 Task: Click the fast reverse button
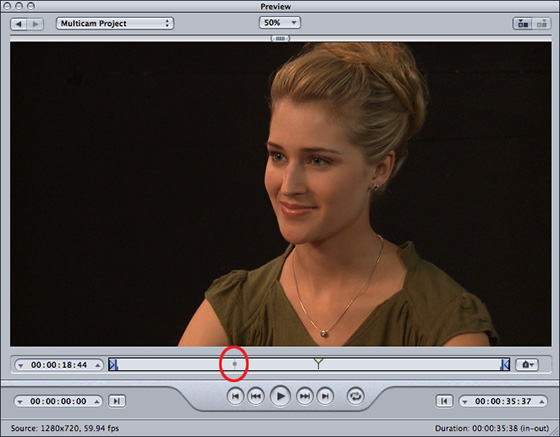(256, 396)
